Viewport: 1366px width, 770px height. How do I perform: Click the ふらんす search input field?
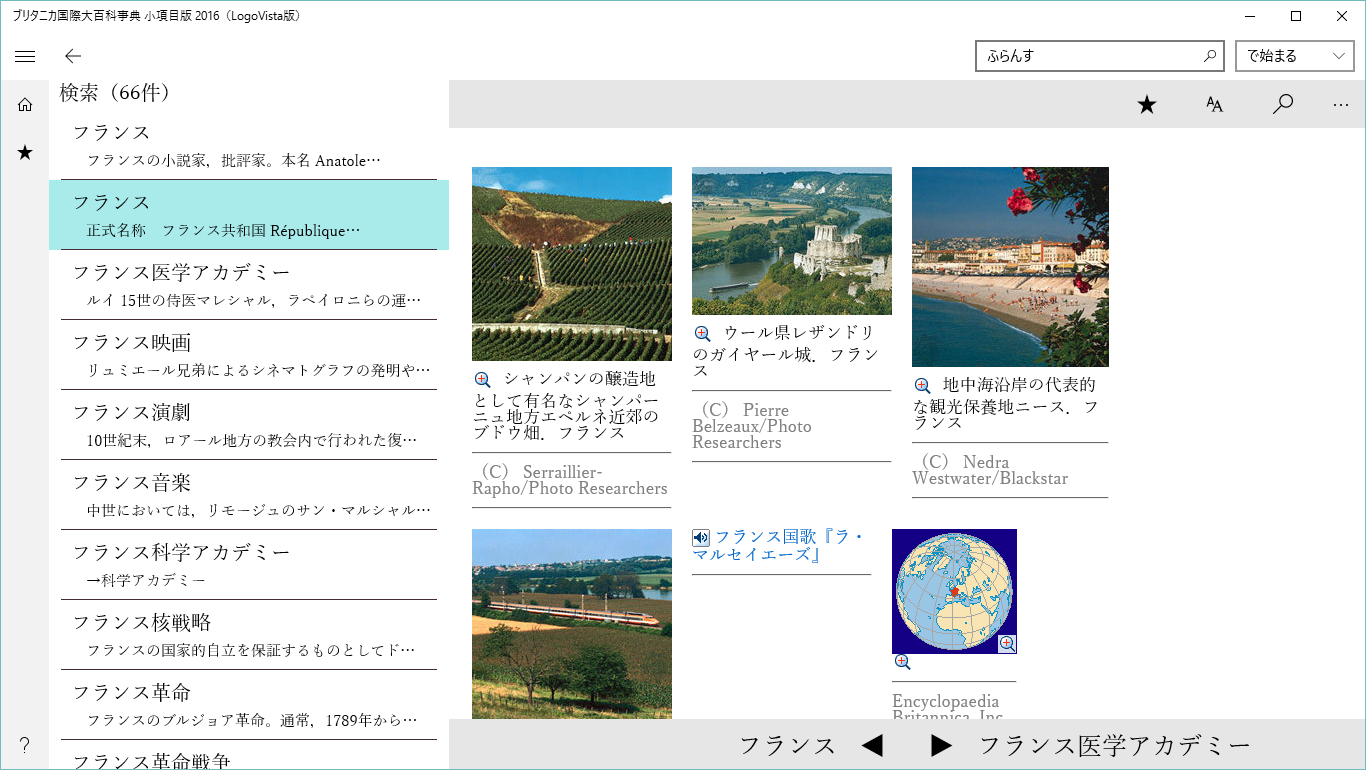pos(1088,56)
